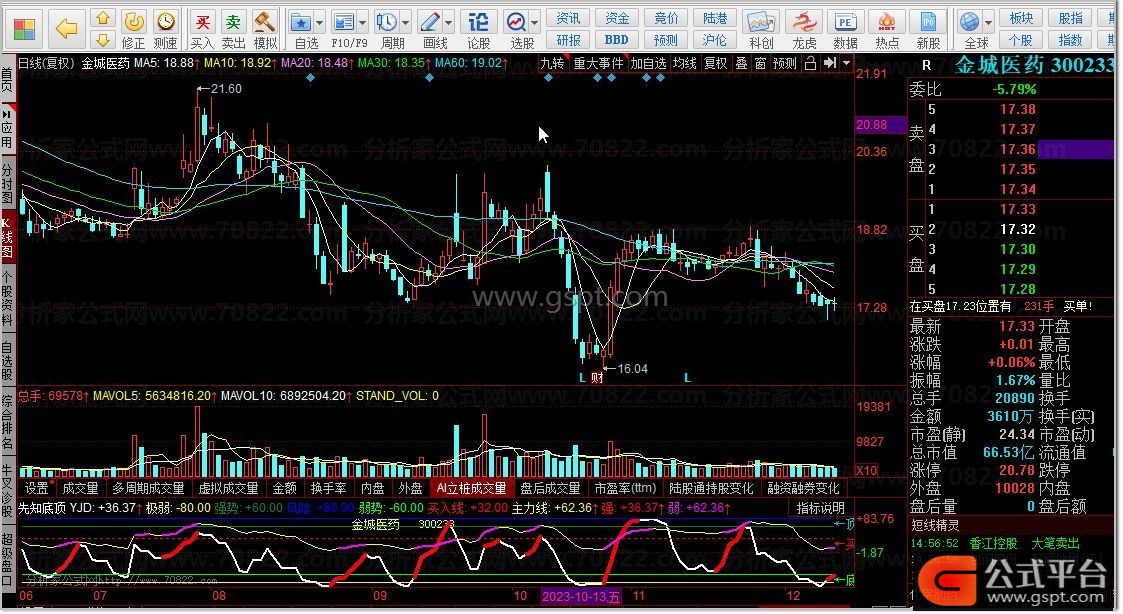
Task: Expand the 画线 dropdown arrow
Action: pos(449,23)
